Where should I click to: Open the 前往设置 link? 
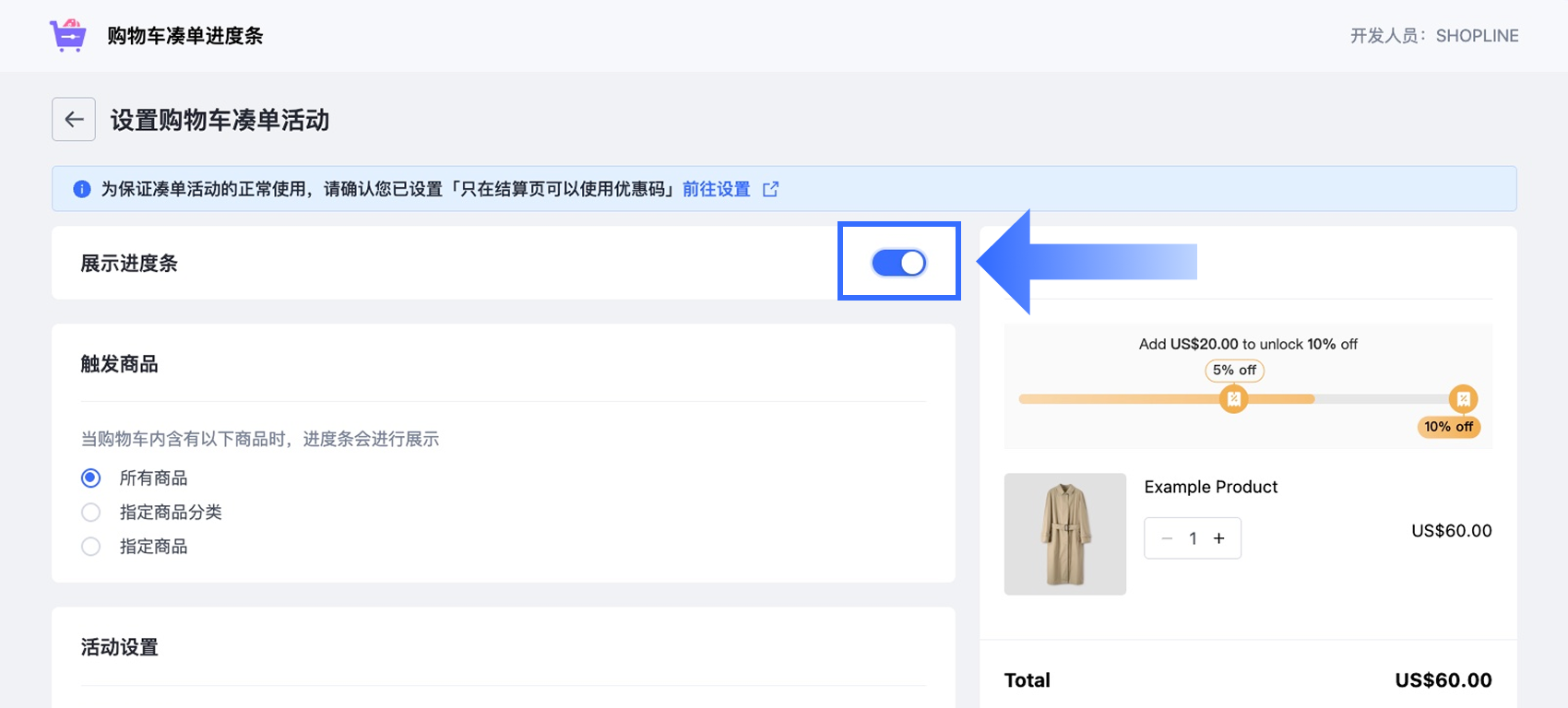point(716,189)
